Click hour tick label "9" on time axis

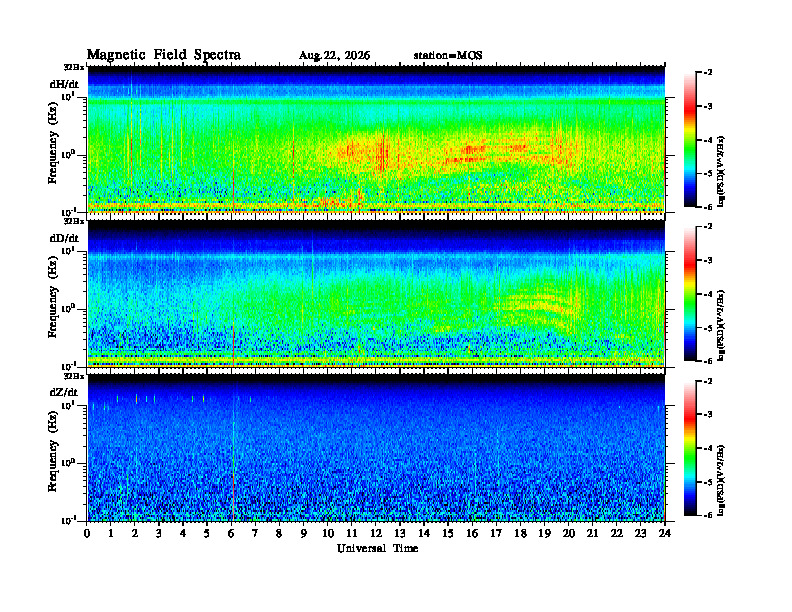pyautogui.click(x=303, y=533)
